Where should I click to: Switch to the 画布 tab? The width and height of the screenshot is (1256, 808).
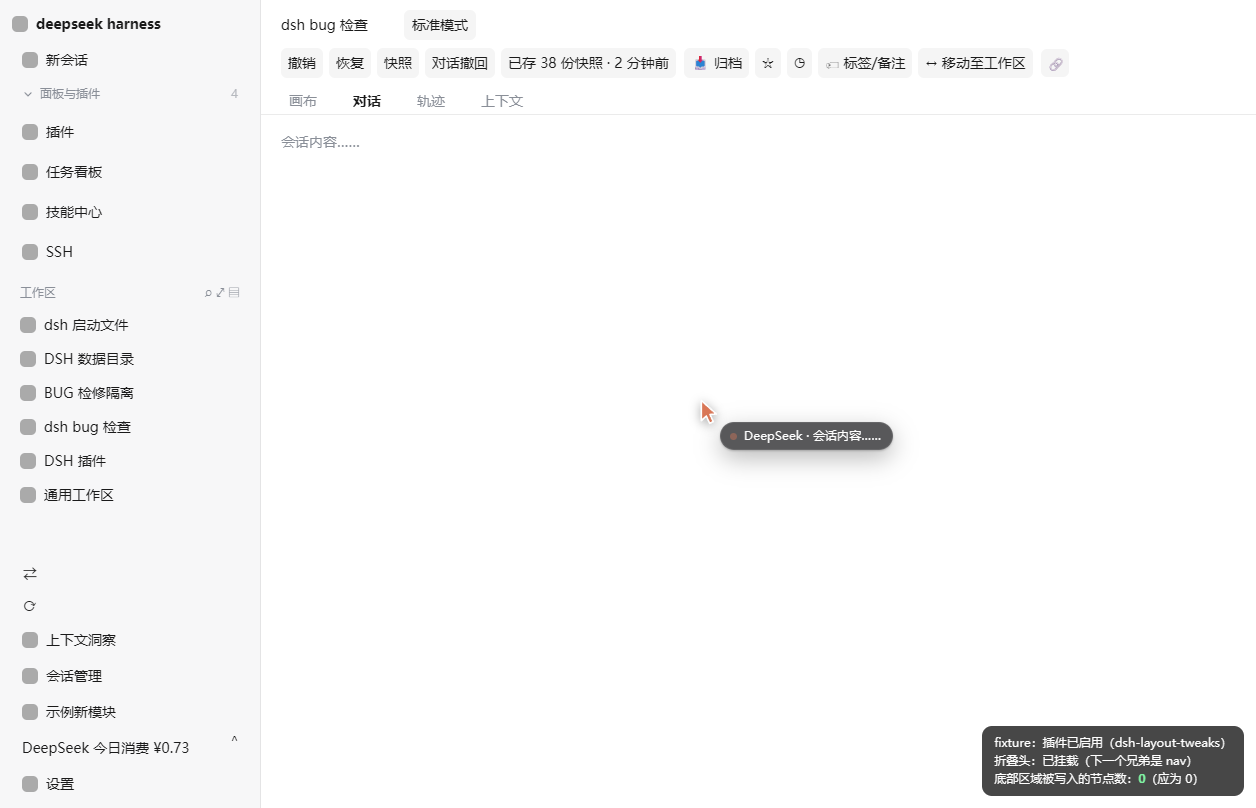click(x=303, y=101)
